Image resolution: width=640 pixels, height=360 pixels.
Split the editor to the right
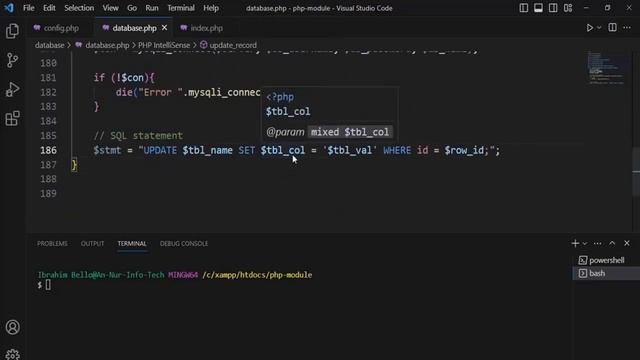point(612,28)
